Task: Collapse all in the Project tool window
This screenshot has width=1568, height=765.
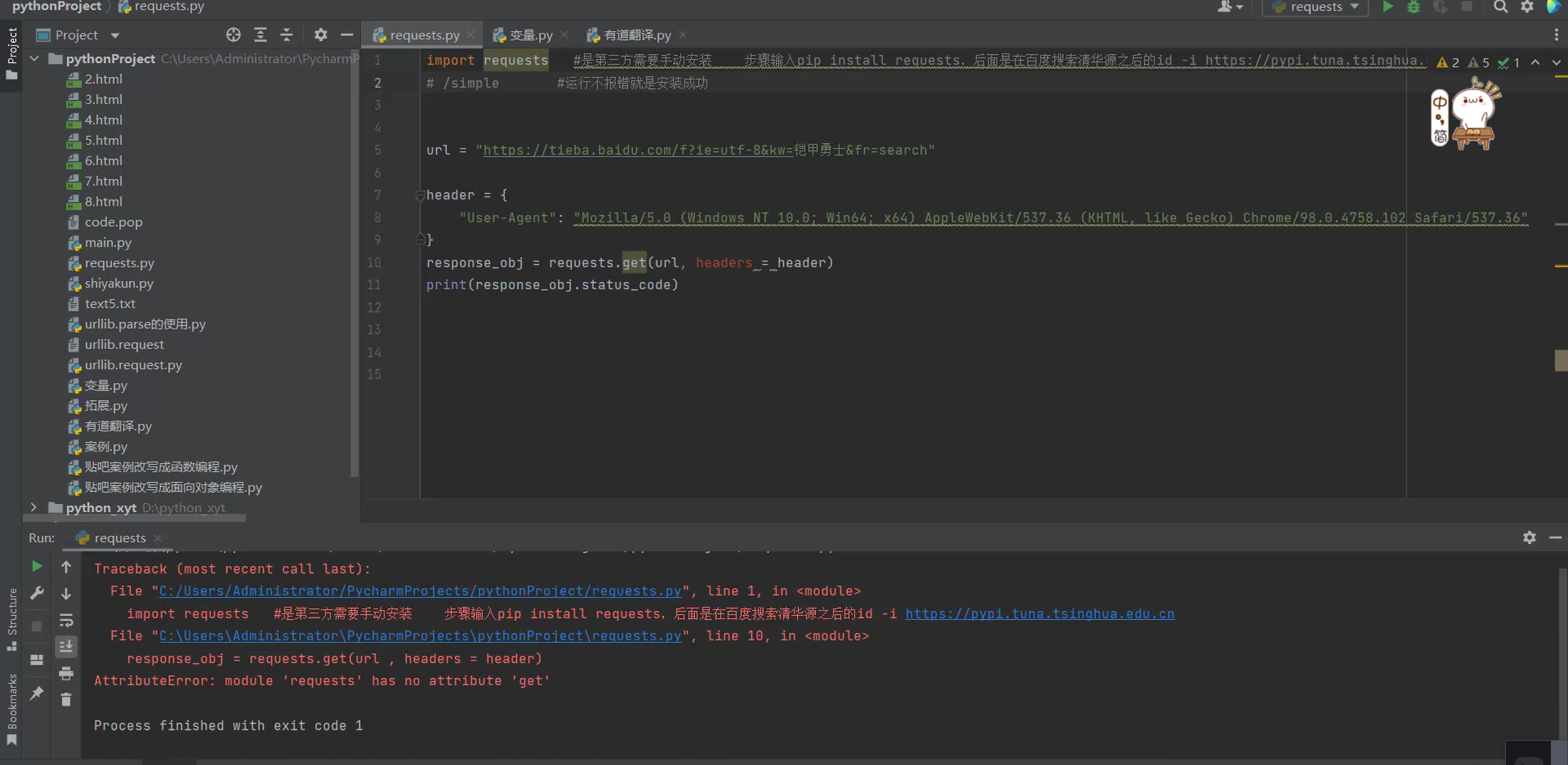Action: tap(286, 35)
